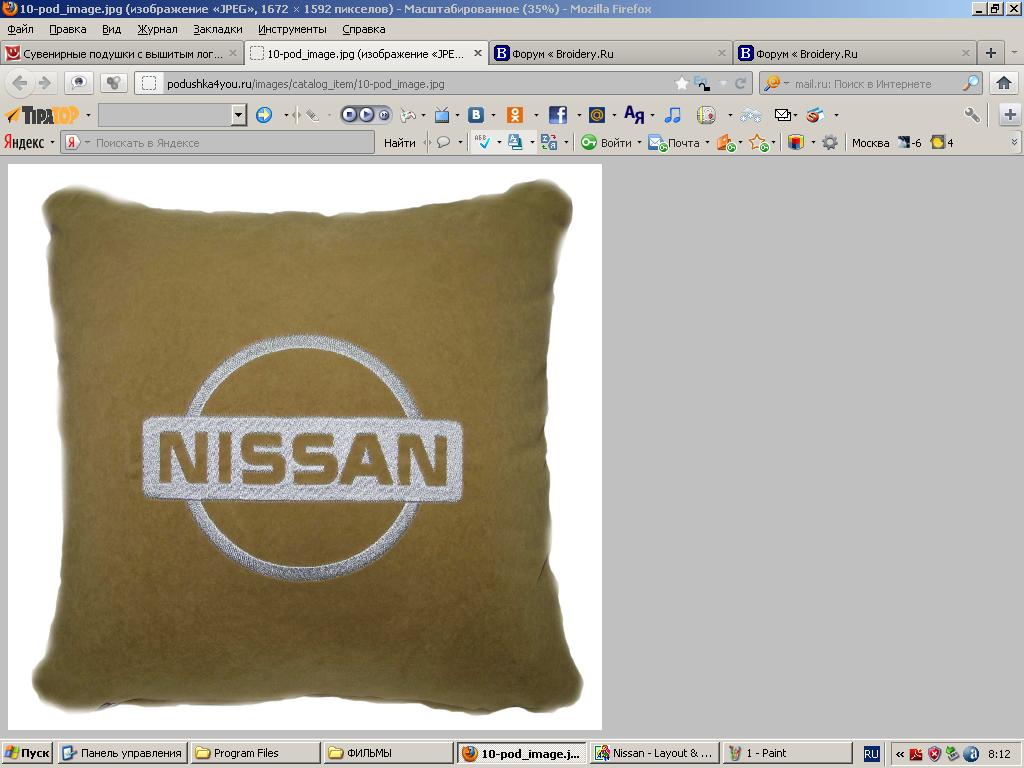The image size is (1024, 768).
Task: Start playback in the toolbar radio player
Action: pos(366,115)
